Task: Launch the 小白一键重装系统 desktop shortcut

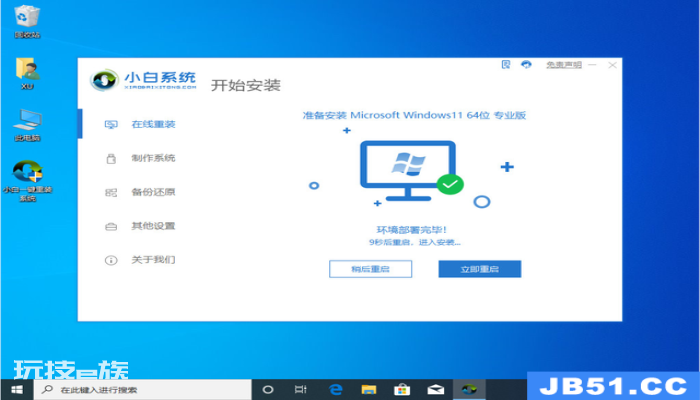Action: (x=27, y=181)
